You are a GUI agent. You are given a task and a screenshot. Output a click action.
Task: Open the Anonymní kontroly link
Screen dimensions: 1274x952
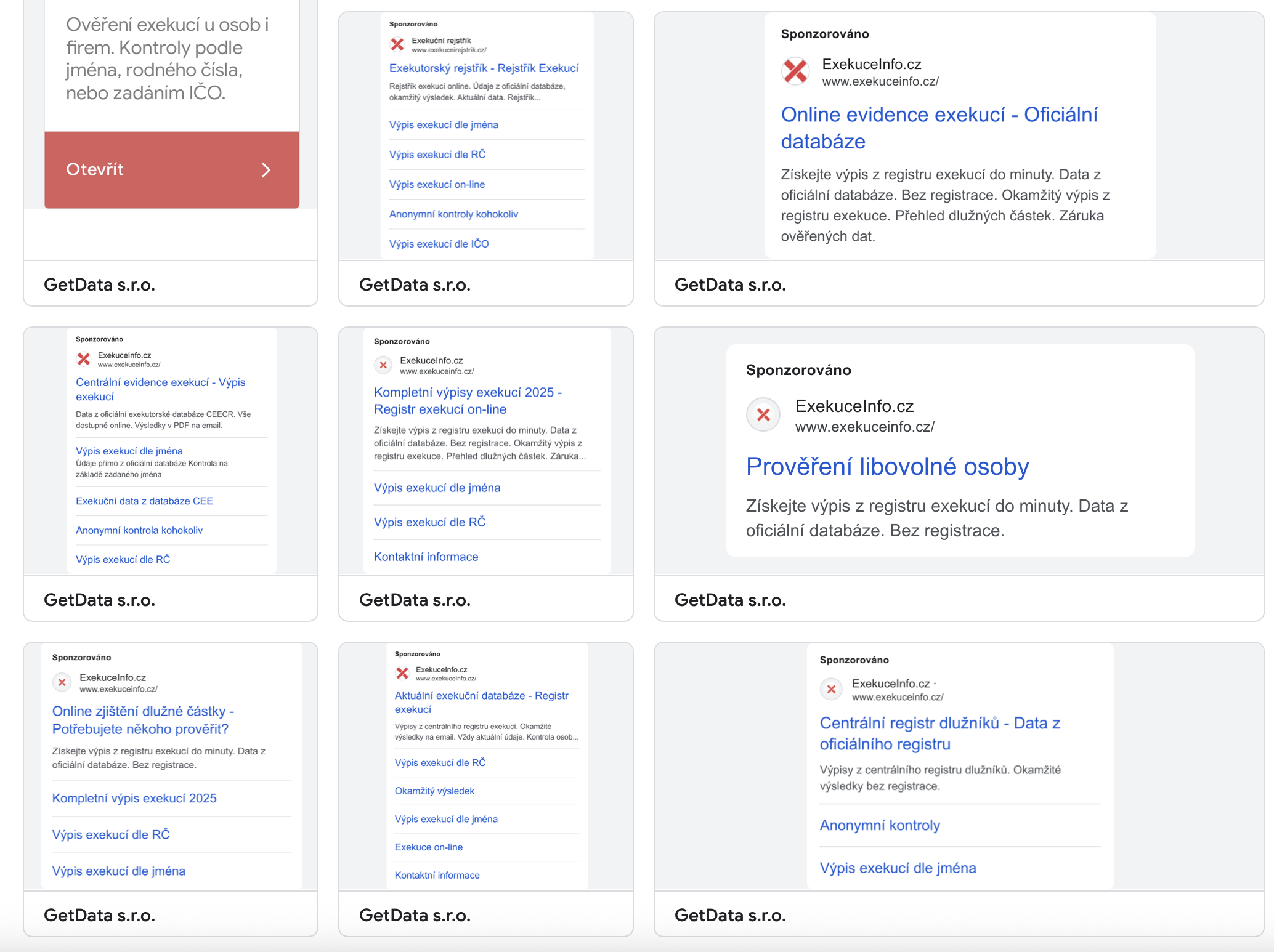point(880,826)
